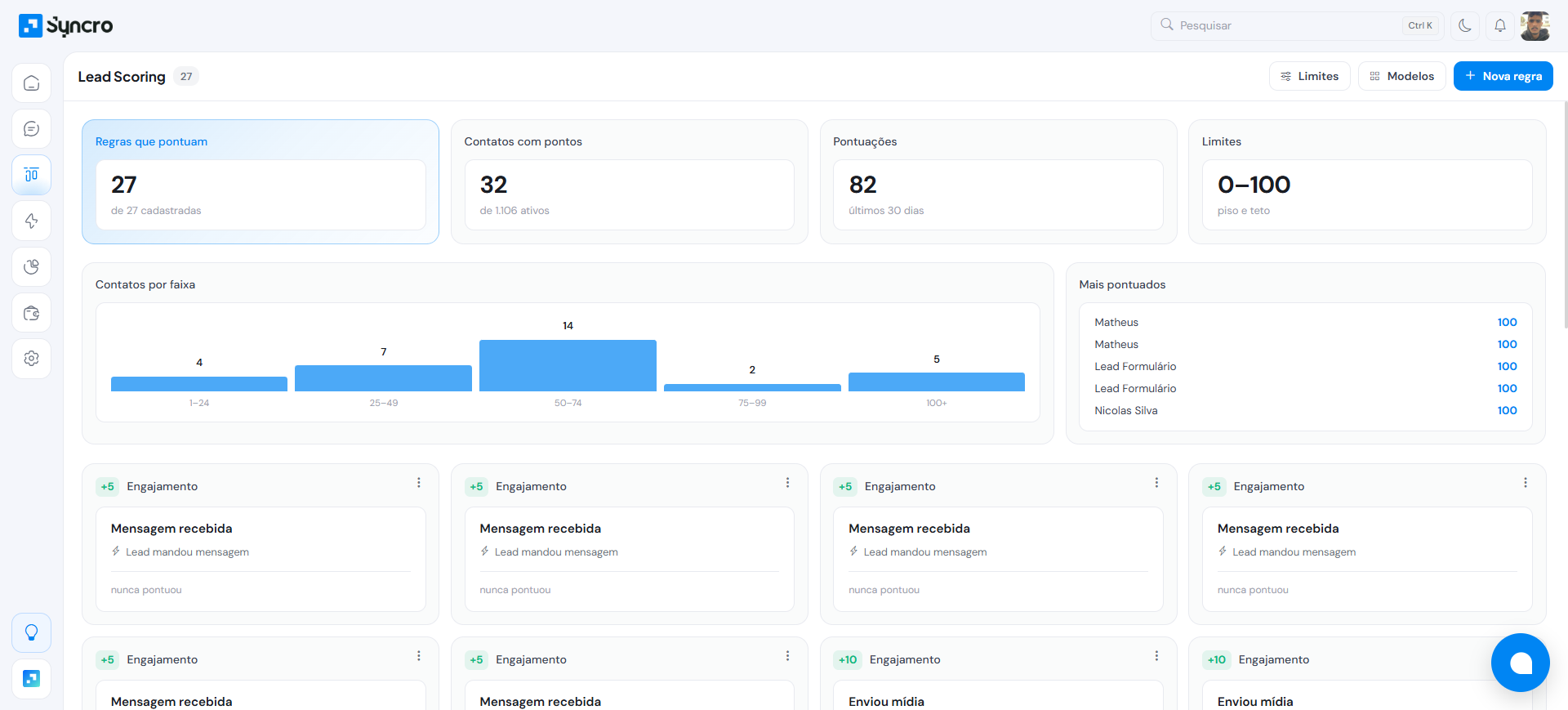Create a Nova regra
This screenshot has height=710, width=1568.
(1503, 76)
